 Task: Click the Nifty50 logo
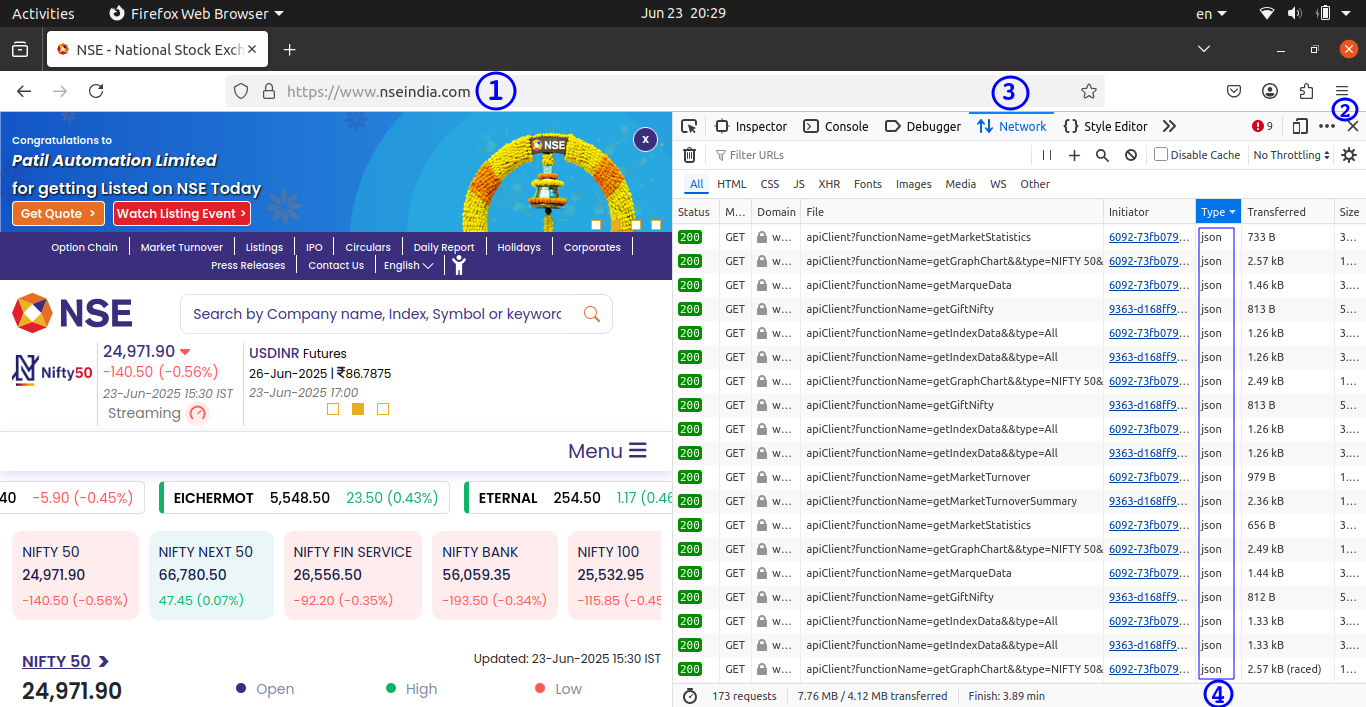52,370
